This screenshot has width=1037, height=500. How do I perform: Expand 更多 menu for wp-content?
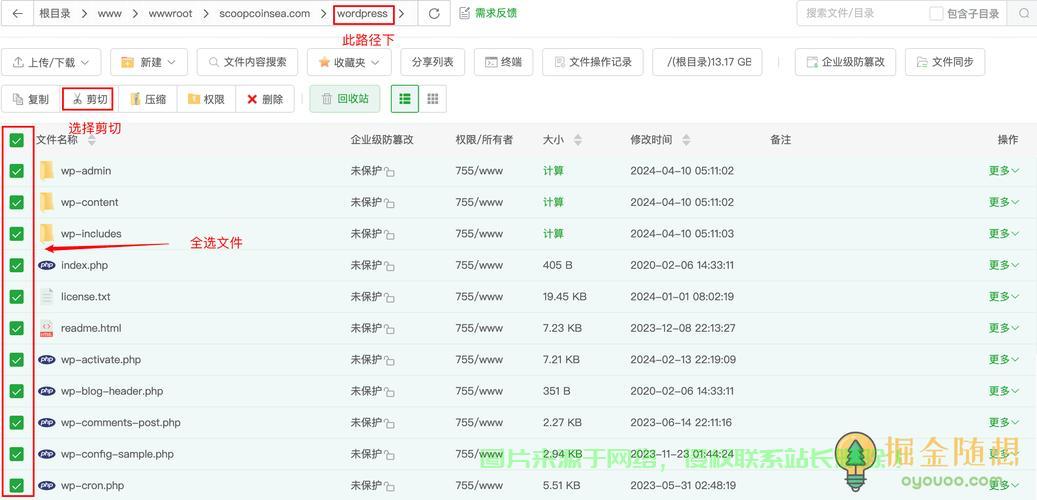coord(1004,202)
